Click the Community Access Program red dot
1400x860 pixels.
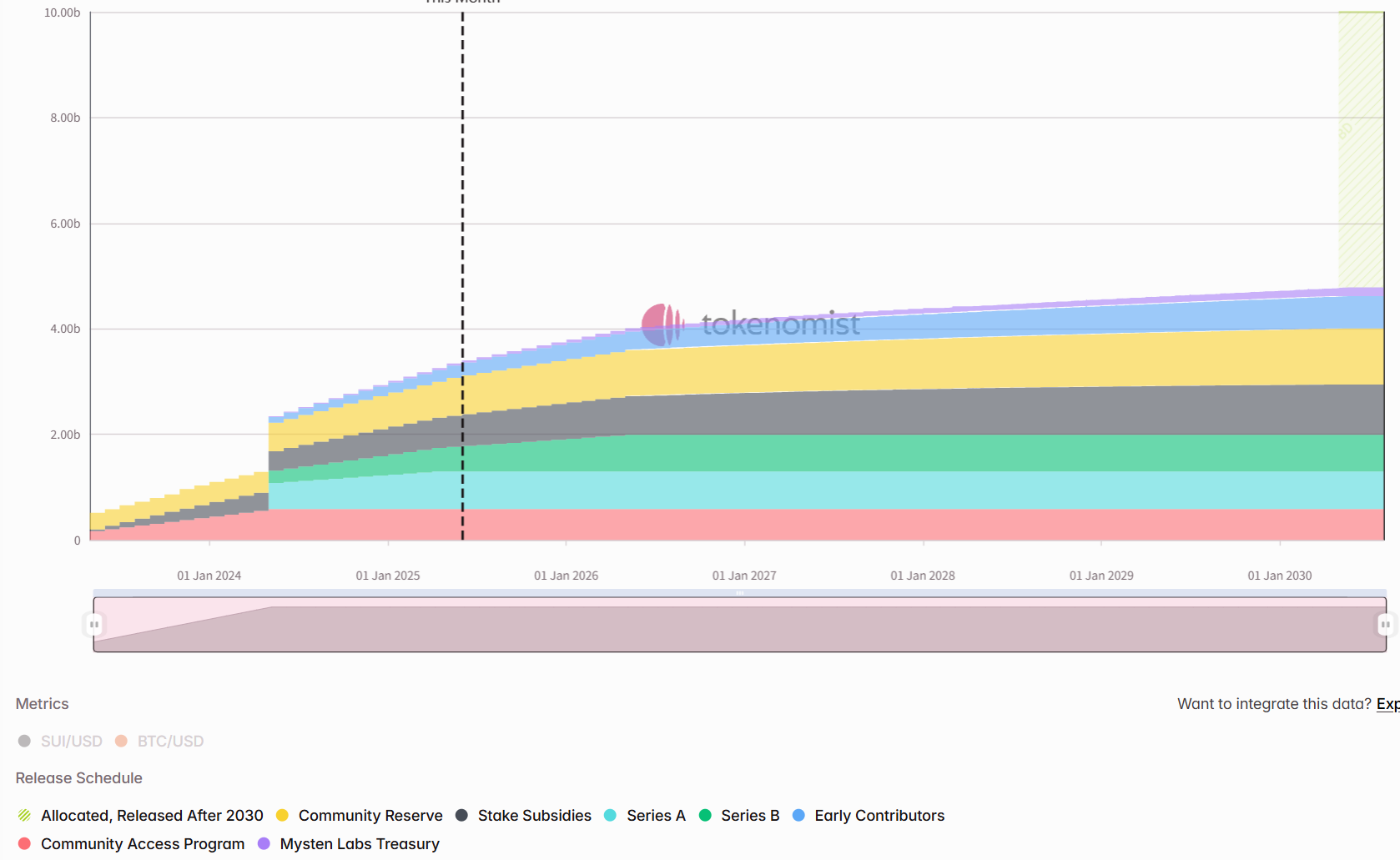coord(24,843)
